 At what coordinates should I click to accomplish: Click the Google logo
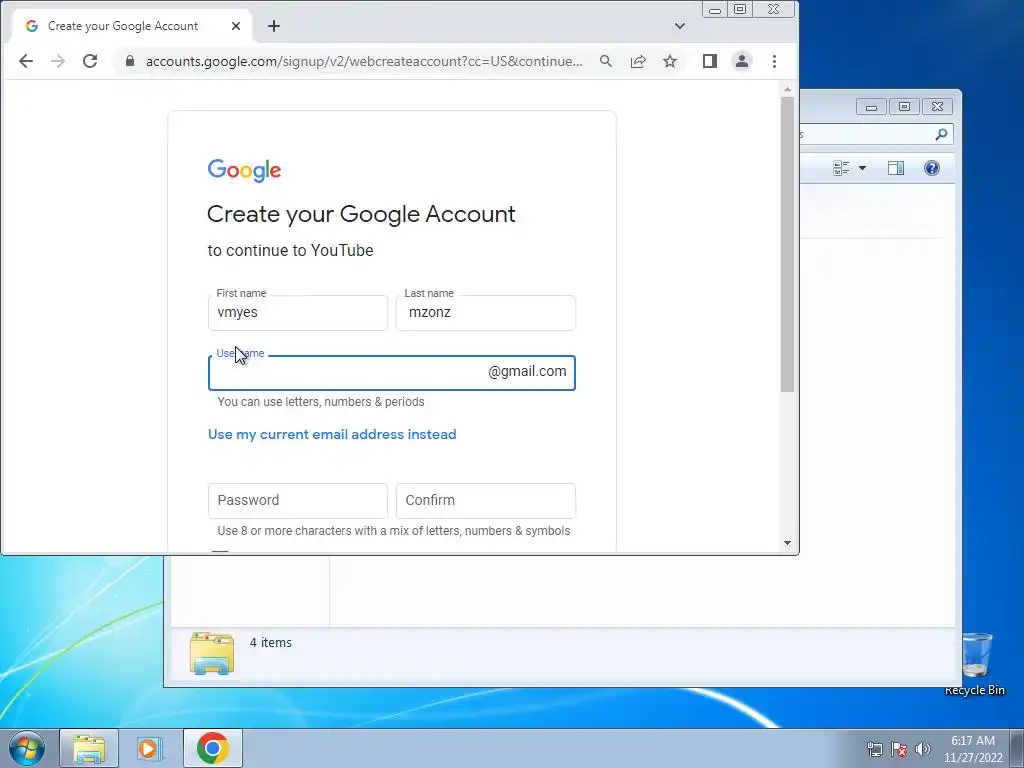[x=244, y=170]
